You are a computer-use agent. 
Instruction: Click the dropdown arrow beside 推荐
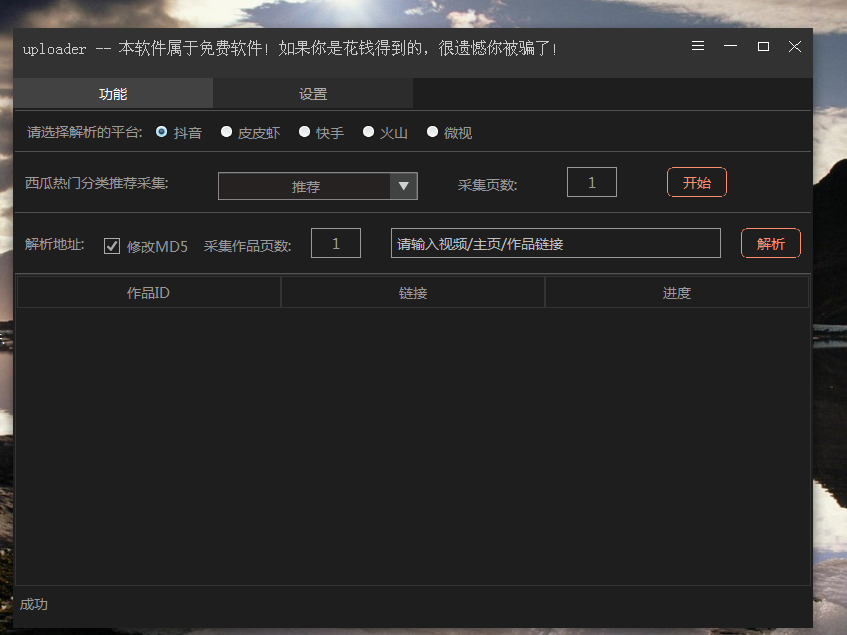[x=404, y=186]
